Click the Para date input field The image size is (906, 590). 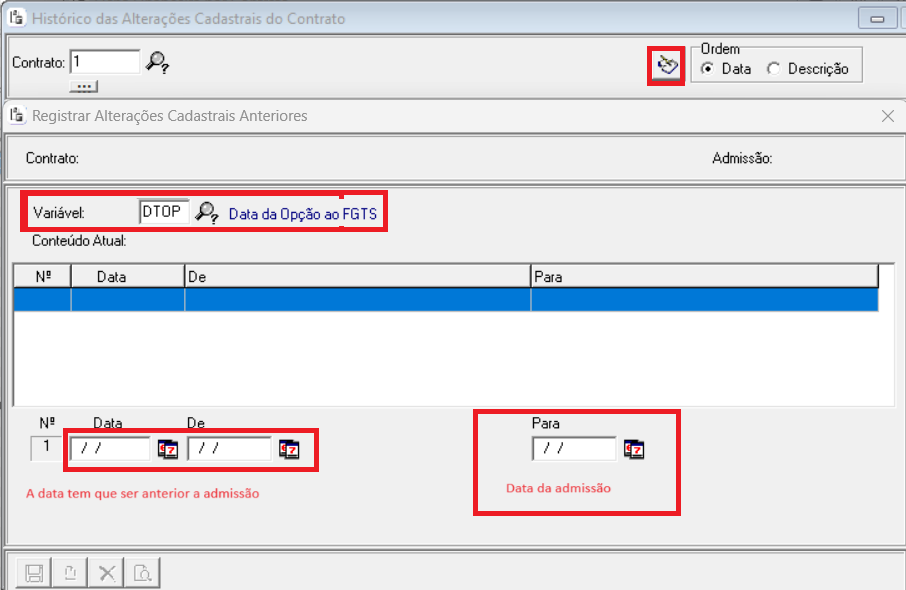click(x=574, y=449)
